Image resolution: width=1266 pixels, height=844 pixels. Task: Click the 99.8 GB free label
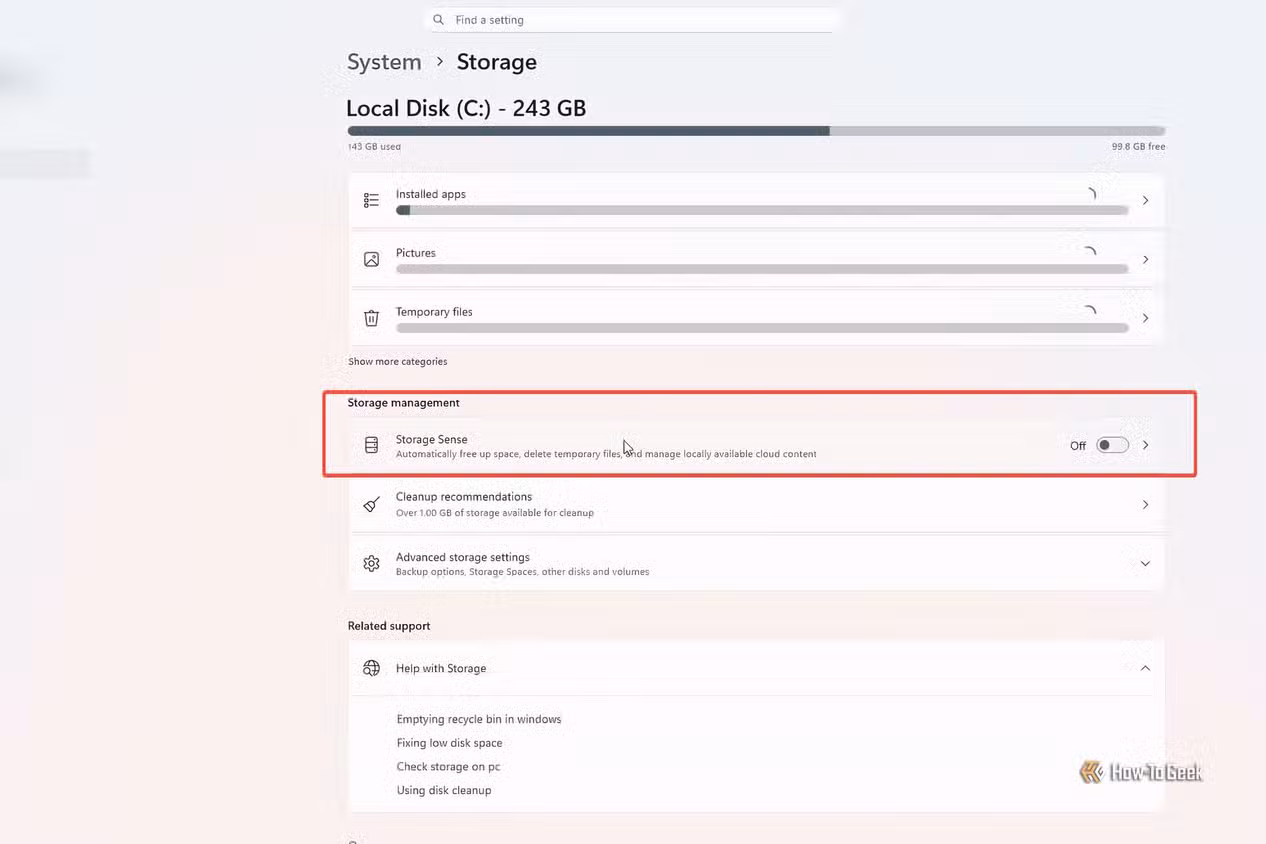1138,146
